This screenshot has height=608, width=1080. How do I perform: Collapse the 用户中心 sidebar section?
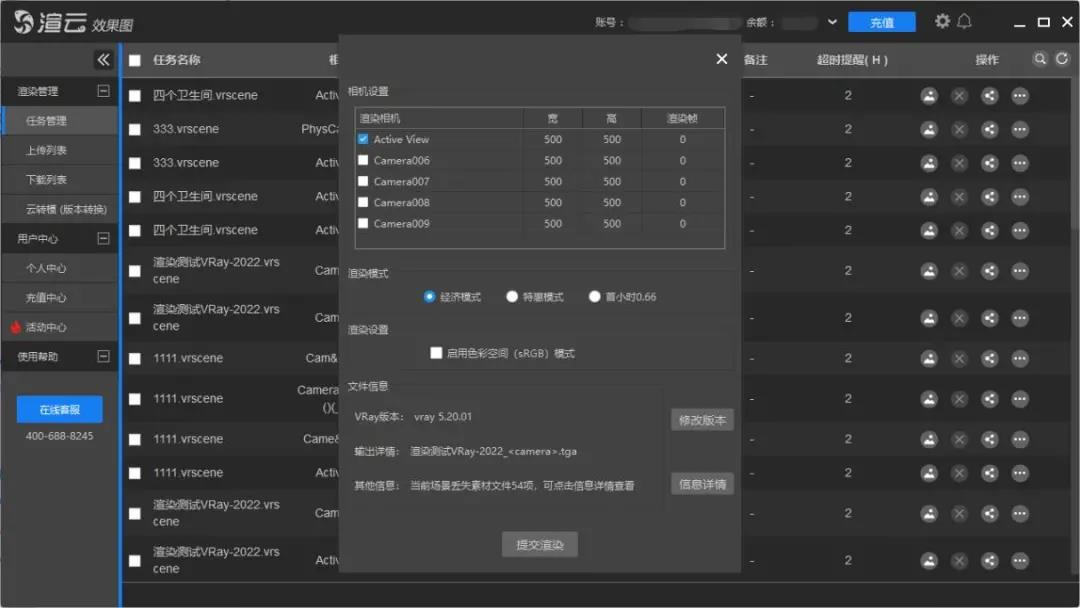tap(102, 239)
